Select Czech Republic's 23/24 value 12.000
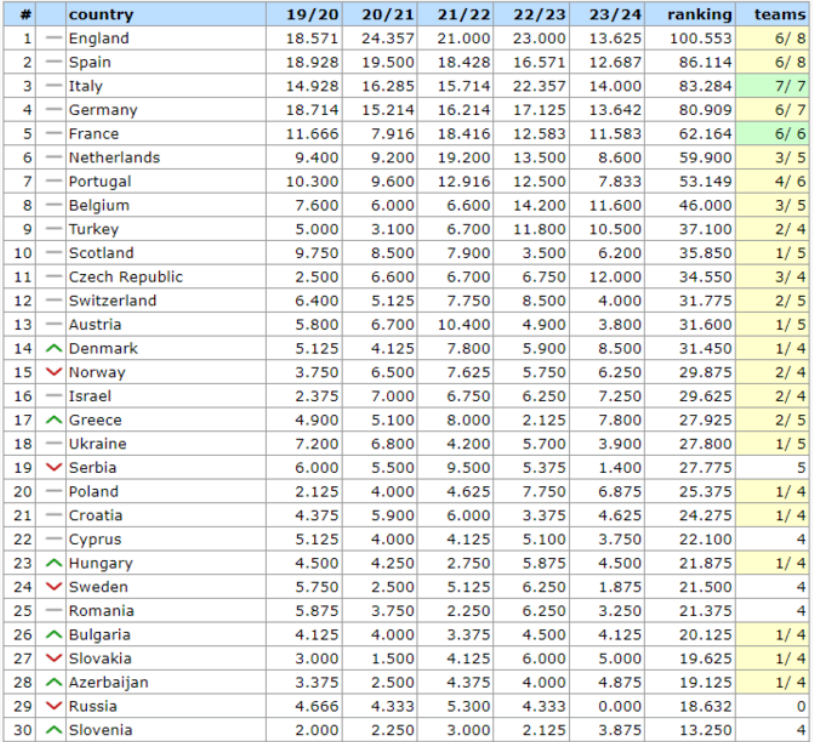Viewport: 813px width, 742px height. (615, 277)
